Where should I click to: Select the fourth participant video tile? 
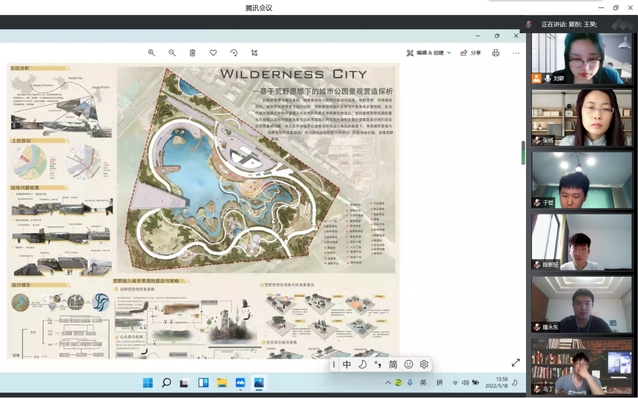coord(582,242)
